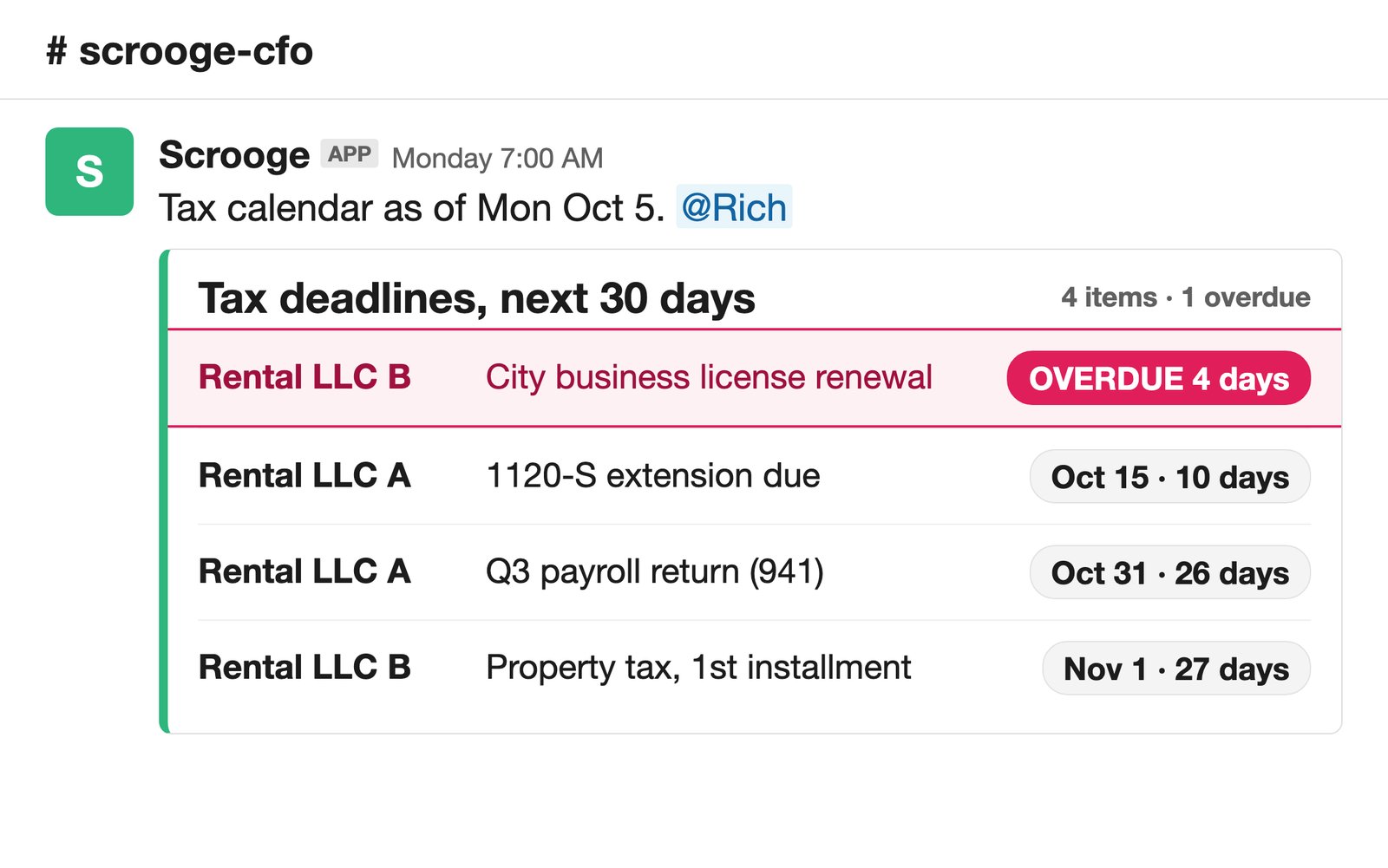1388x868 pixels.
Task: Click Rental LLC B in overdue row
Action: 304,377
